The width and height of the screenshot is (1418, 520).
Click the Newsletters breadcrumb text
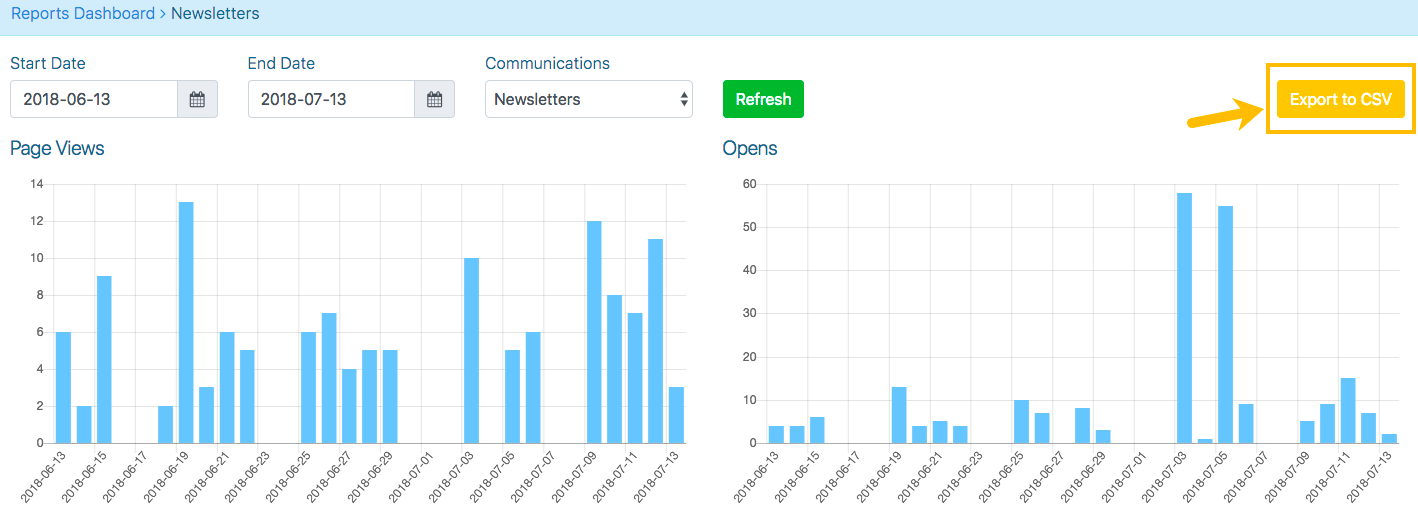[x=215, y=14]
